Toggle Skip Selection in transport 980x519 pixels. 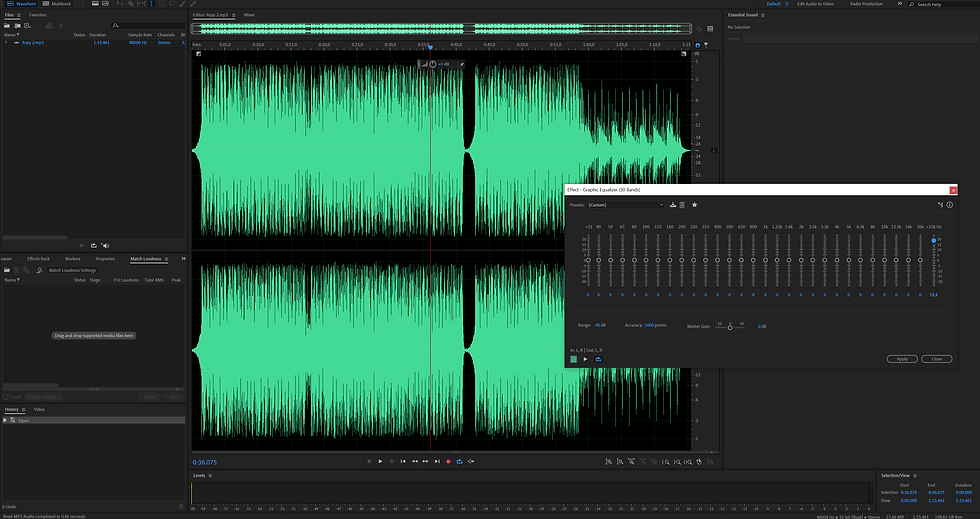click(x=471, y=461)
